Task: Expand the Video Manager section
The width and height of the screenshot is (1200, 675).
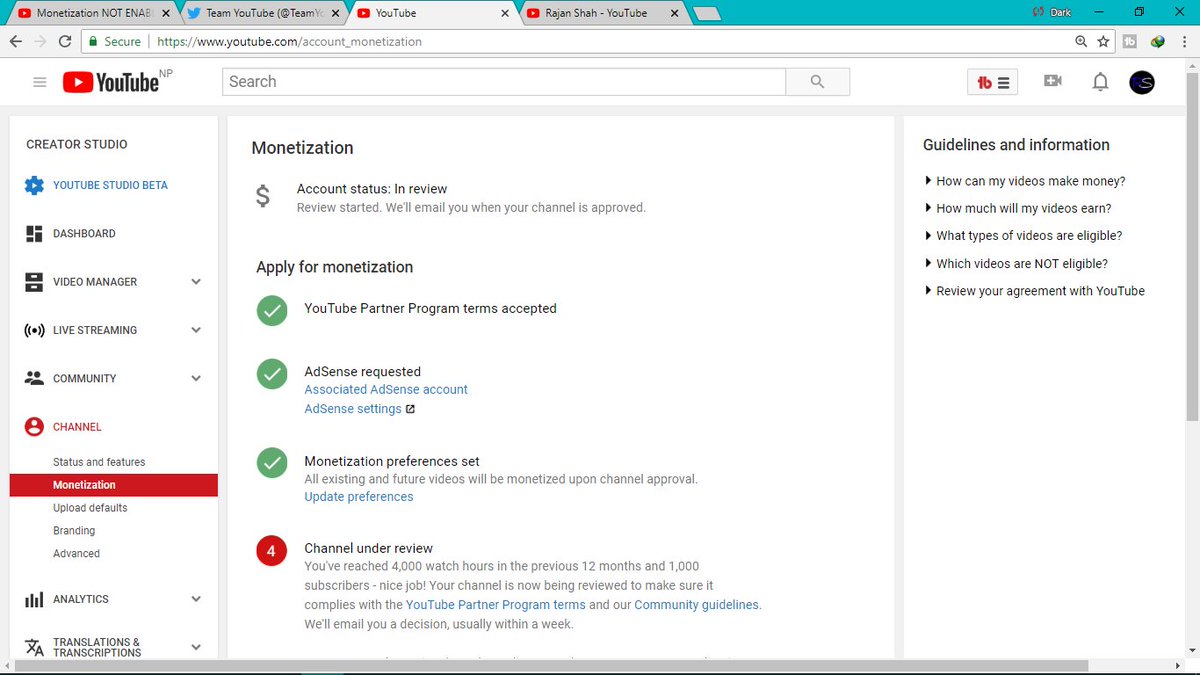Action: [x=196, y=282]
